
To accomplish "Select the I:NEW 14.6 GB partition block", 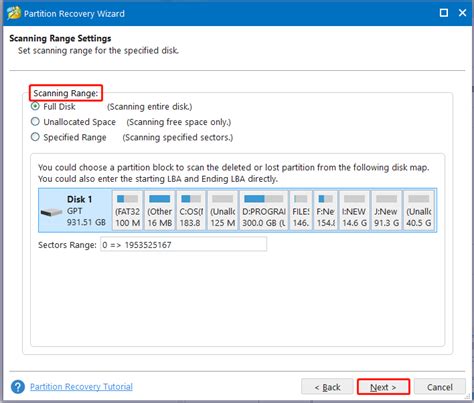I will coord(354,210).
